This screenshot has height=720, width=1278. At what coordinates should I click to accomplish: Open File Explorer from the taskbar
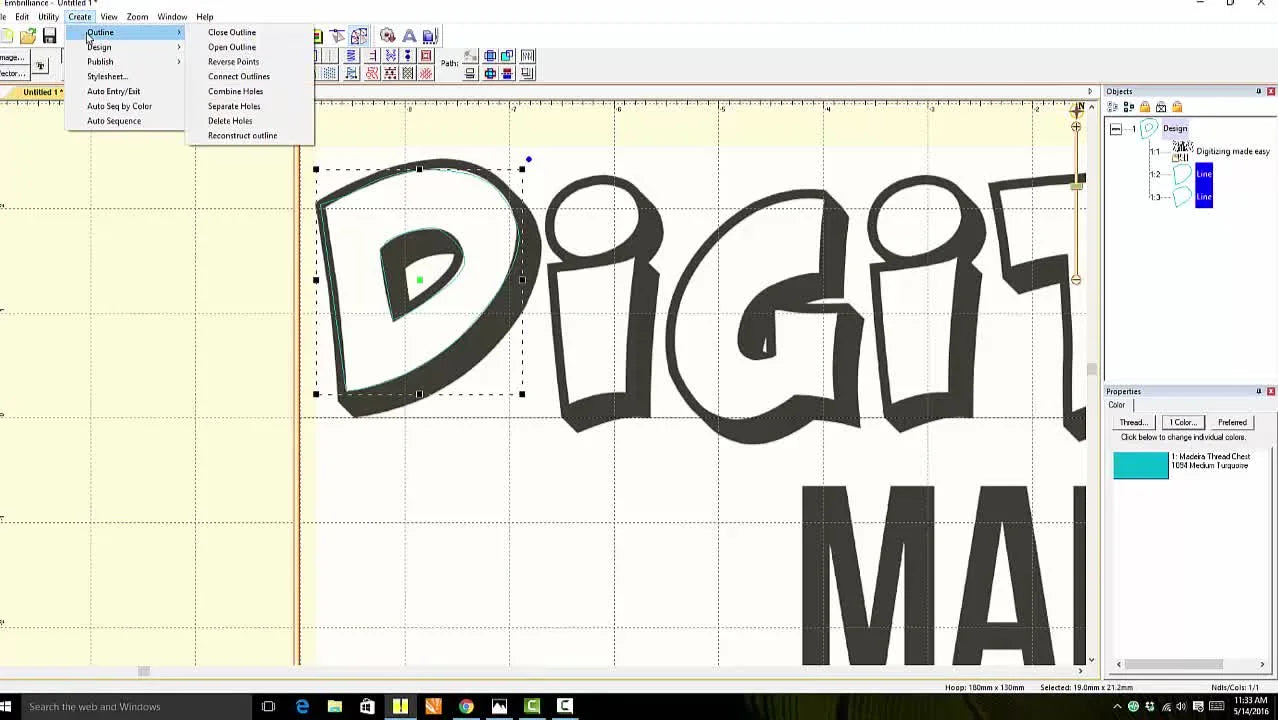(335, 706)
